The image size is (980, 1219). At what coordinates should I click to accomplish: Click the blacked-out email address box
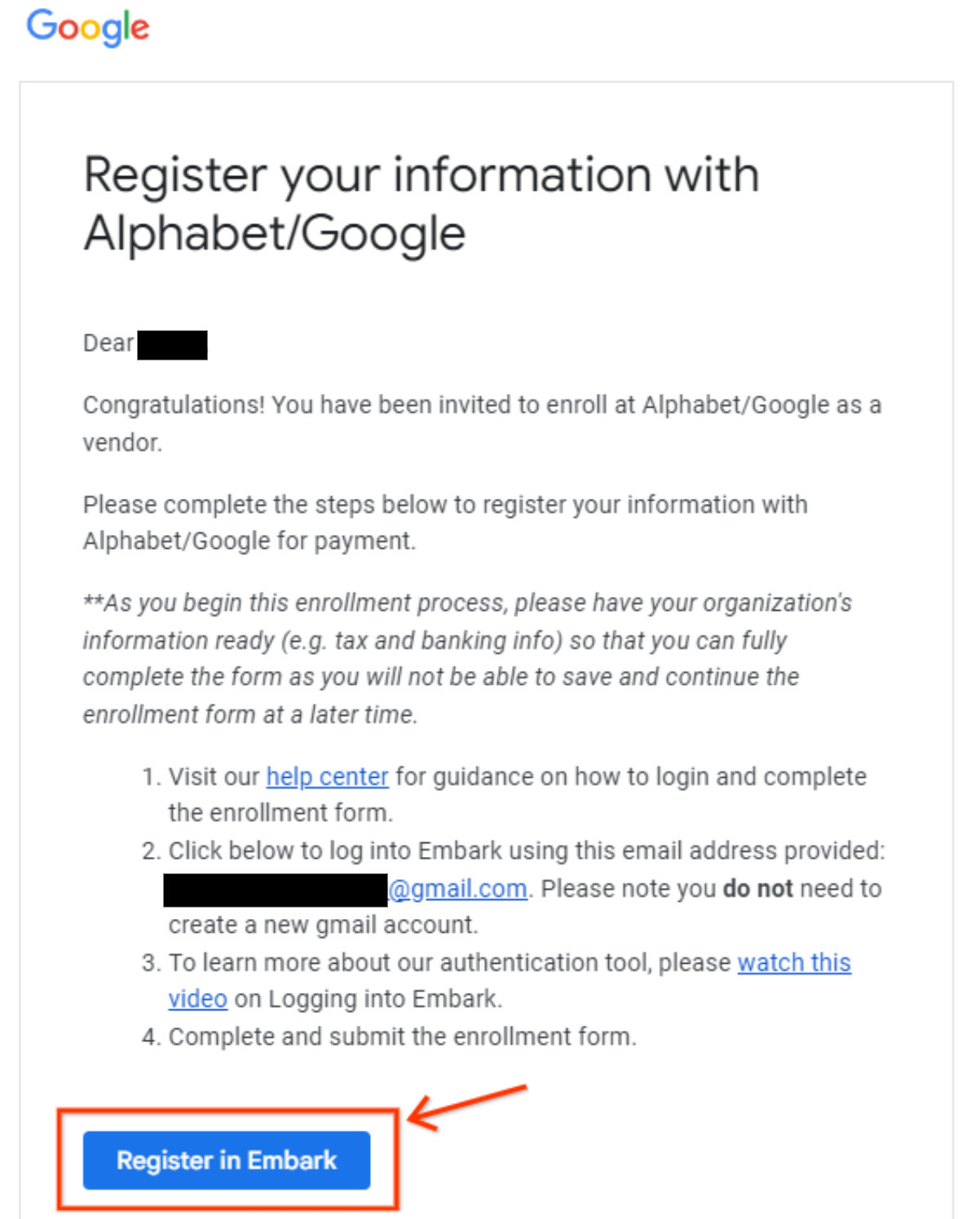tap(276, 890)
